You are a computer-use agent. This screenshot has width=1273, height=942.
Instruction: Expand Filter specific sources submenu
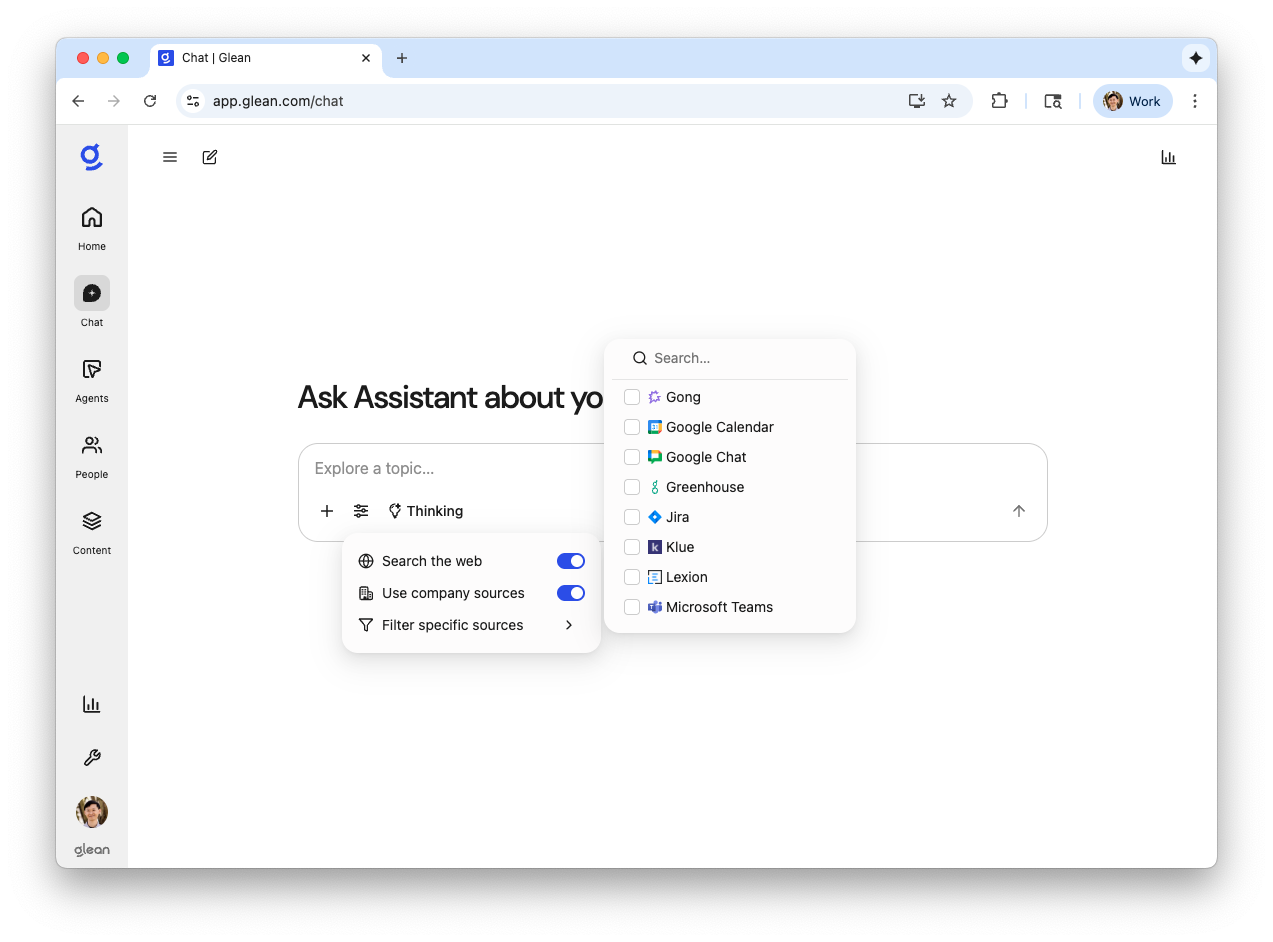pos(470,625)
